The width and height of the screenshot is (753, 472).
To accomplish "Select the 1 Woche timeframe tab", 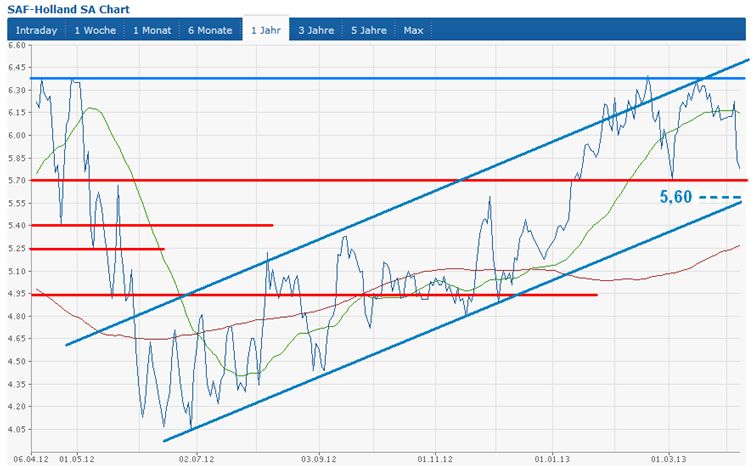I will tap(95, 30).
